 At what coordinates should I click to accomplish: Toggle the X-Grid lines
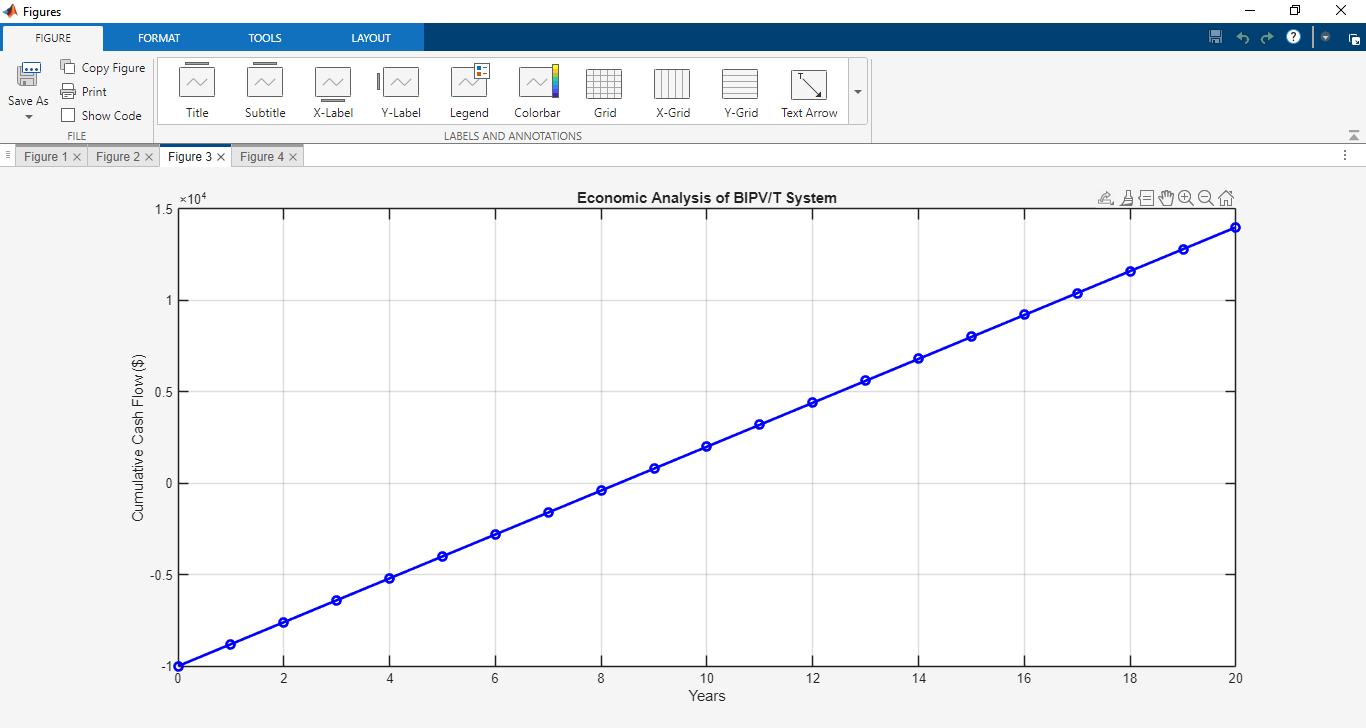click(673, 92)
